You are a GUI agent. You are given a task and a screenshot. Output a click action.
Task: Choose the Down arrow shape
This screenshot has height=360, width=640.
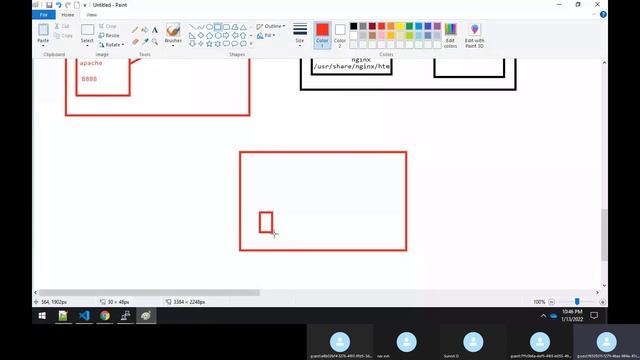click(192, 44)
